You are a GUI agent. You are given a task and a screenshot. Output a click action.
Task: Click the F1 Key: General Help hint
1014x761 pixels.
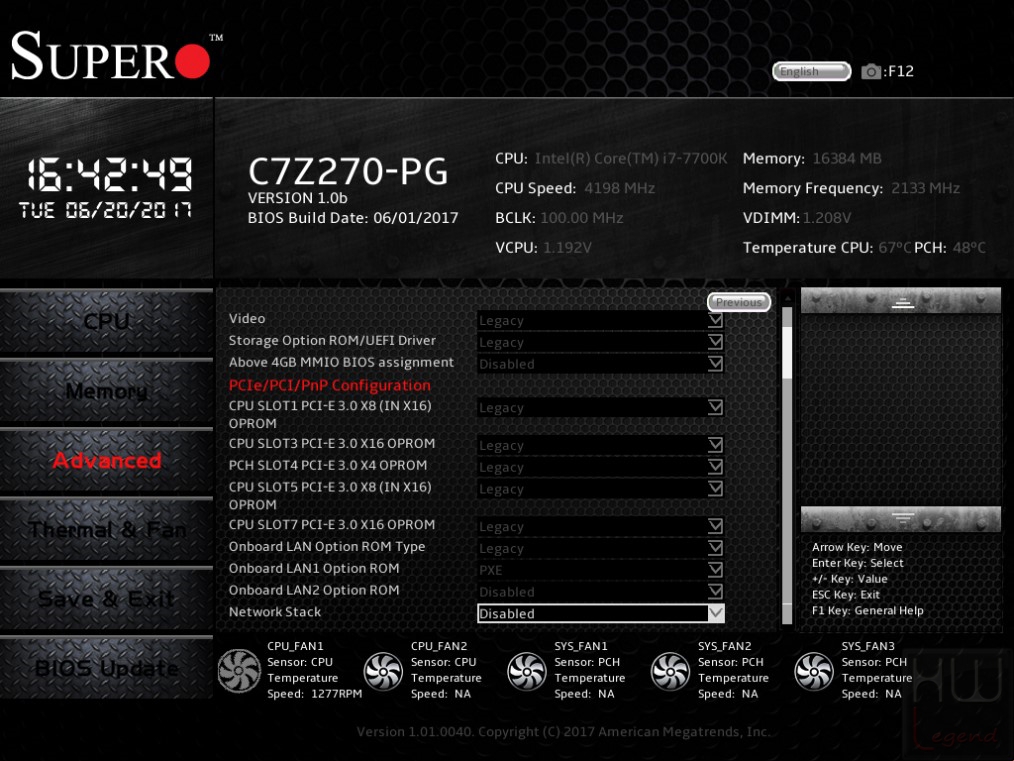pos(868,610)
